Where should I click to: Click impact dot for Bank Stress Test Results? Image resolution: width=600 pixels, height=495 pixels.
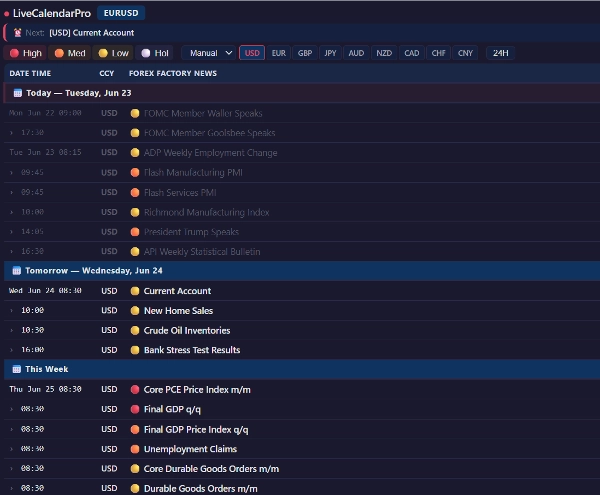(135, 350)
